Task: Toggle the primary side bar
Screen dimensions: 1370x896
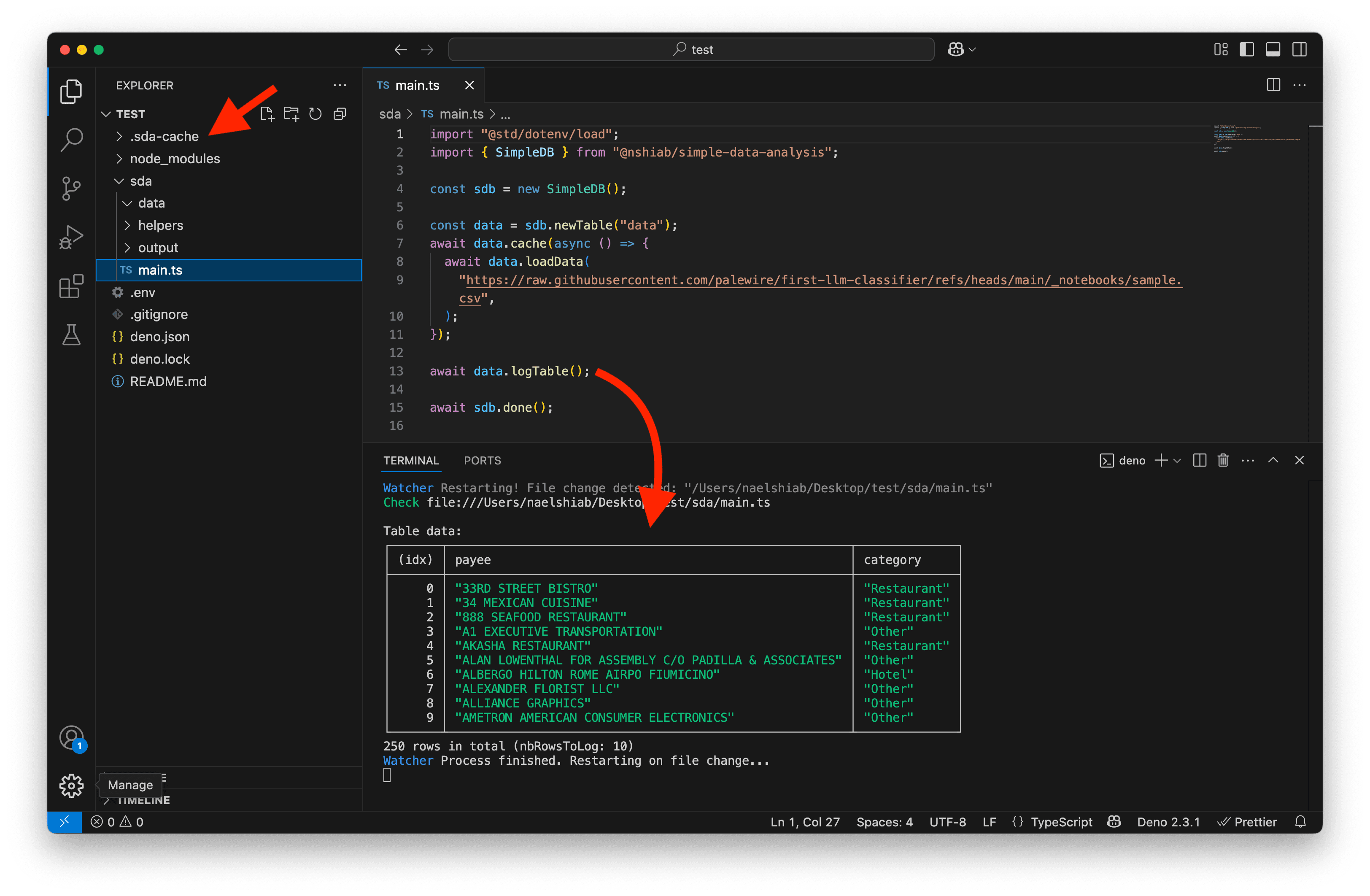Action: (1247, 49)
